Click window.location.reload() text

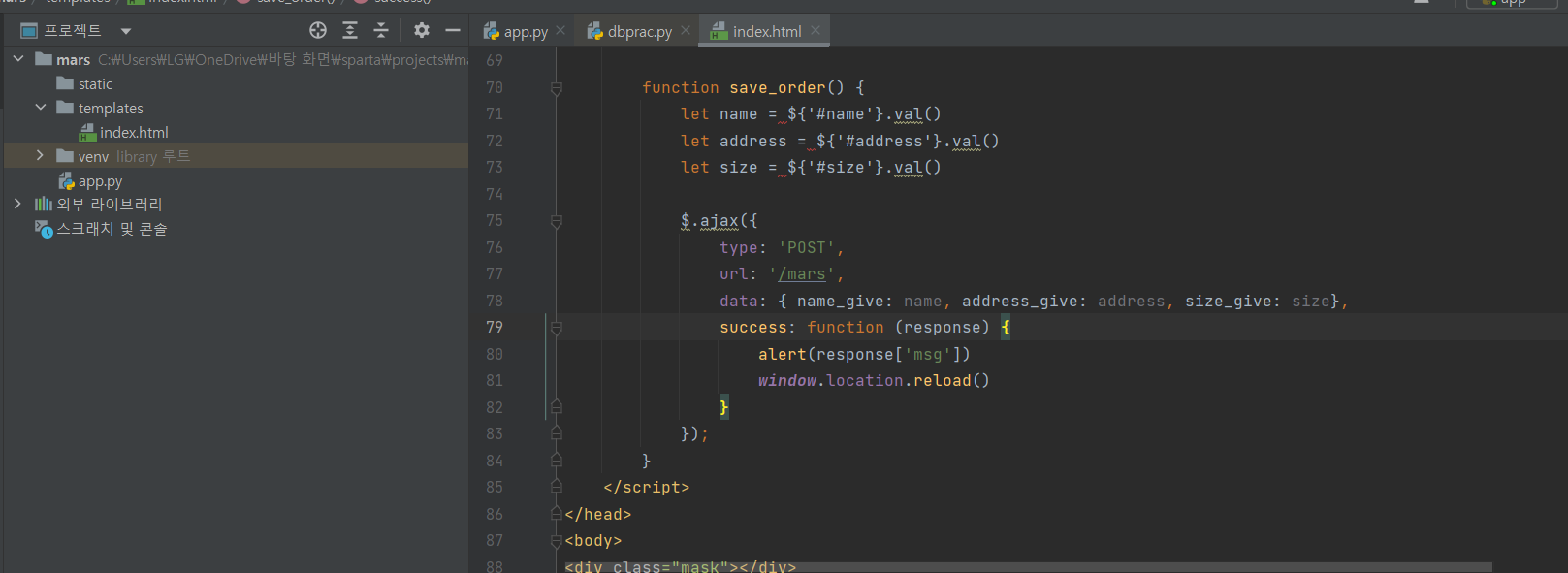[874, 380]
